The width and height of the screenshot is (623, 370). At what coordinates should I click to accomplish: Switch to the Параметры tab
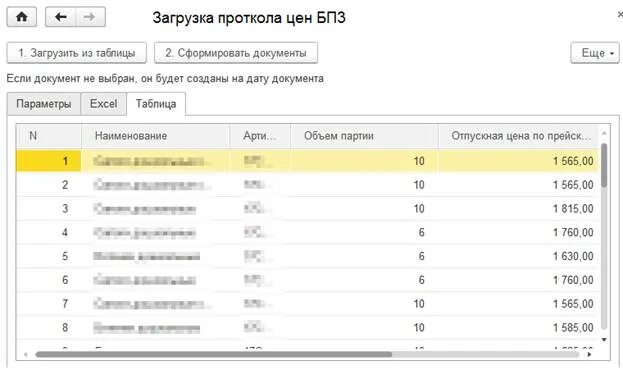pyautogui.click(x=44, y=104)
